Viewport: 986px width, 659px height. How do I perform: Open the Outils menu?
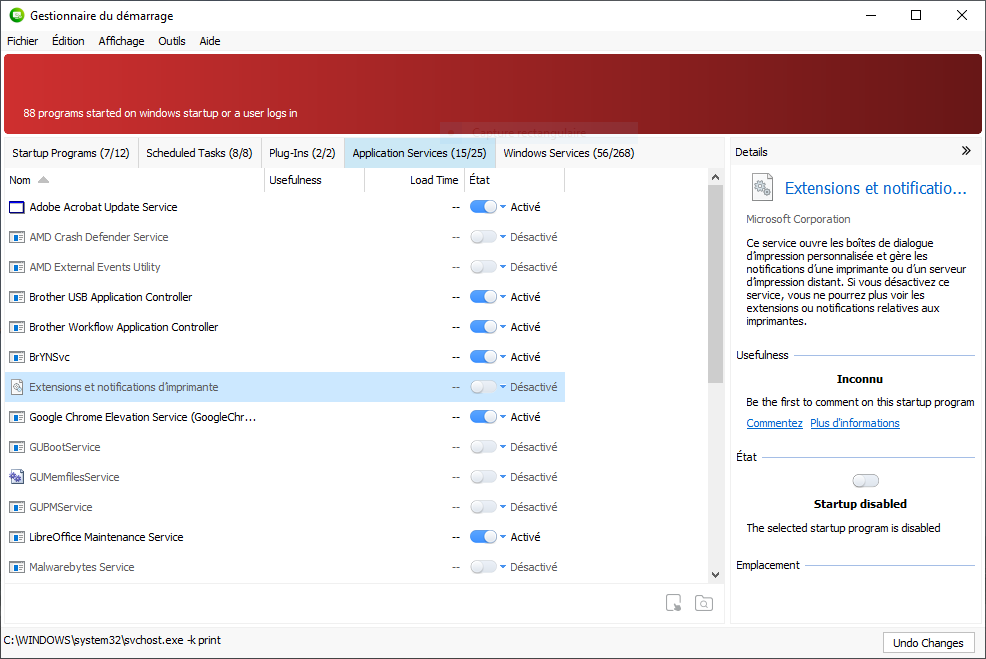pos(172,41)
